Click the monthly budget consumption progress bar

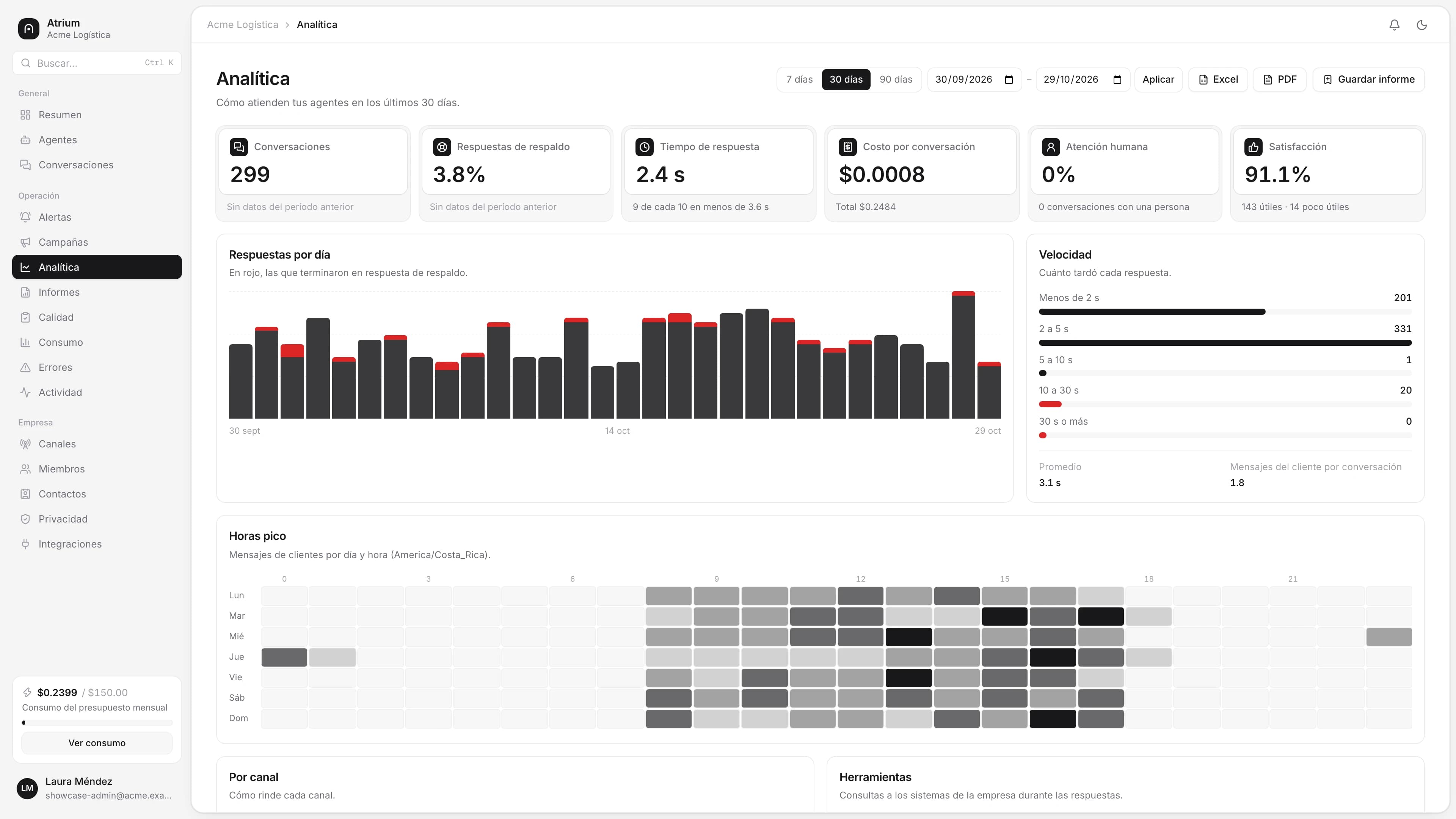(97, 722)
